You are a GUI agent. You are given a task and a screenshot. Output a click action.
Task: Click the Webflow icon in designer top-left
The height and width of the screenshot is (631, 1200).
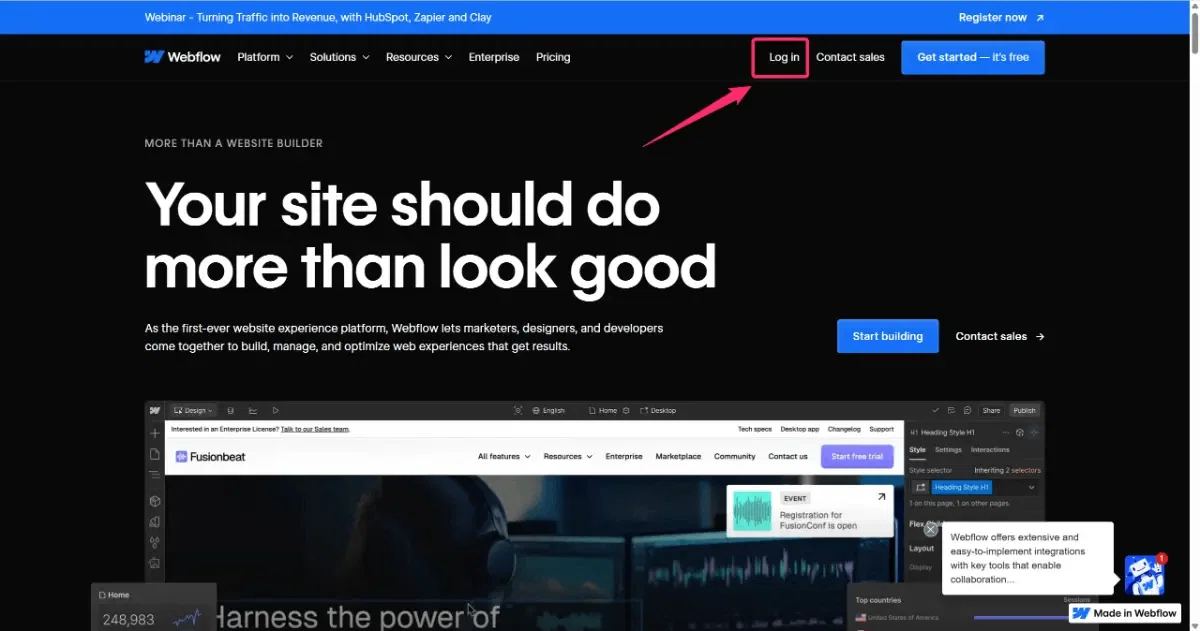coord(155,410)
